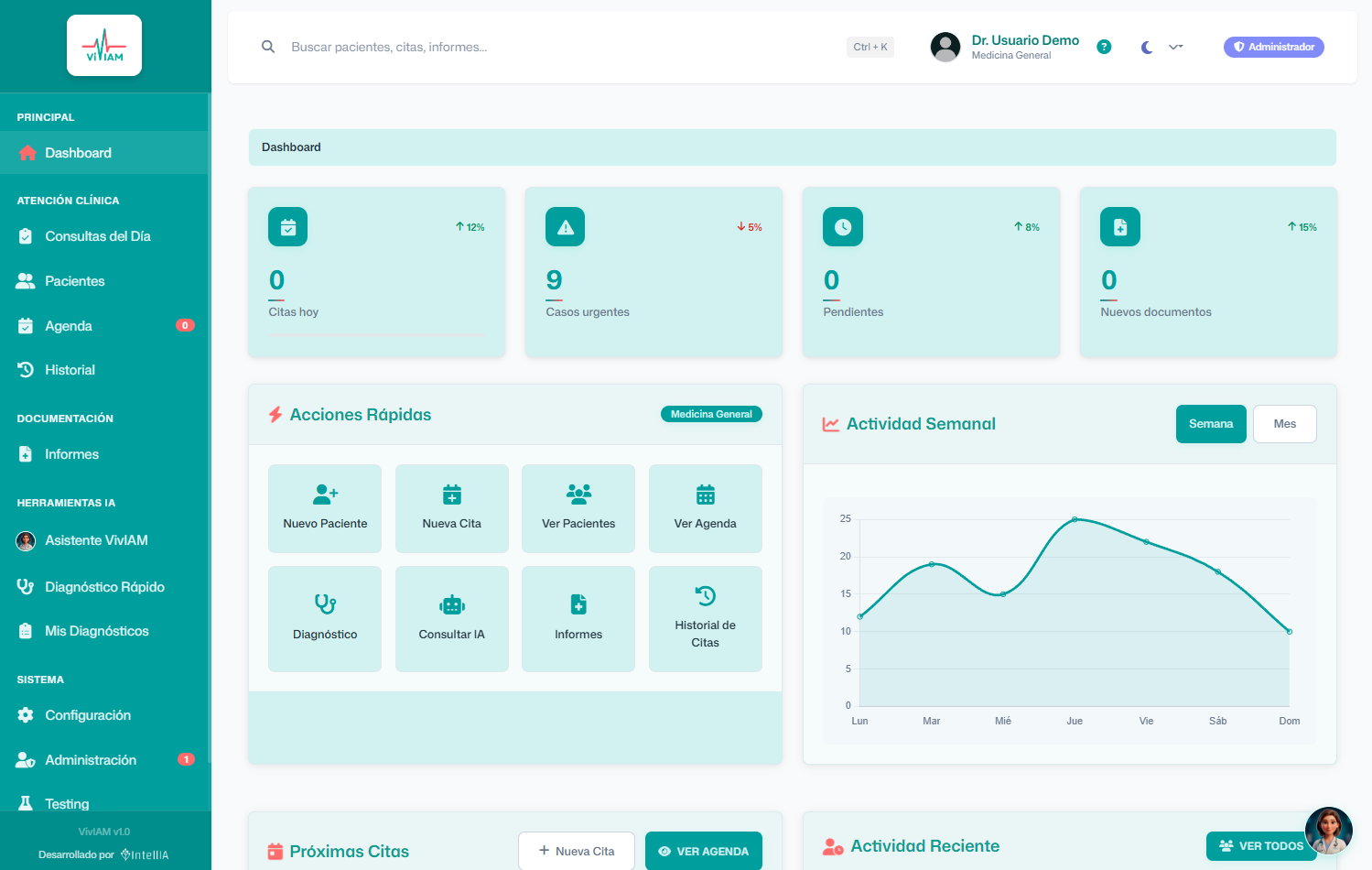Image resolution: width=1372 pixels, height=870 pixels.
Task: Select the Semana view on Actividad Semanal
Action: pos(1210,423)
